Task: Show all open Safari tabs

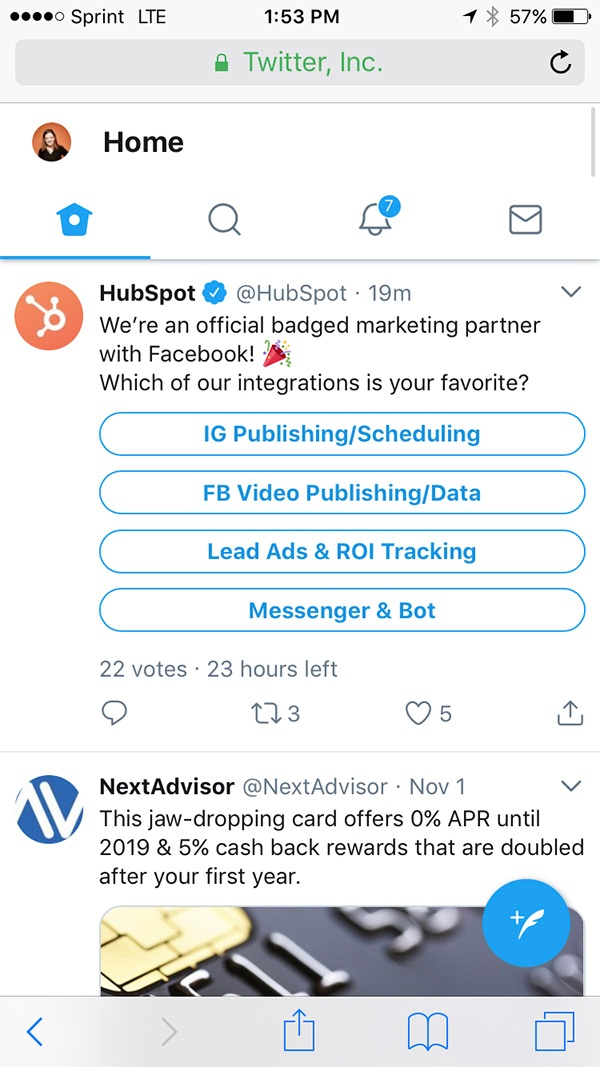Action: pos(555,1031)
